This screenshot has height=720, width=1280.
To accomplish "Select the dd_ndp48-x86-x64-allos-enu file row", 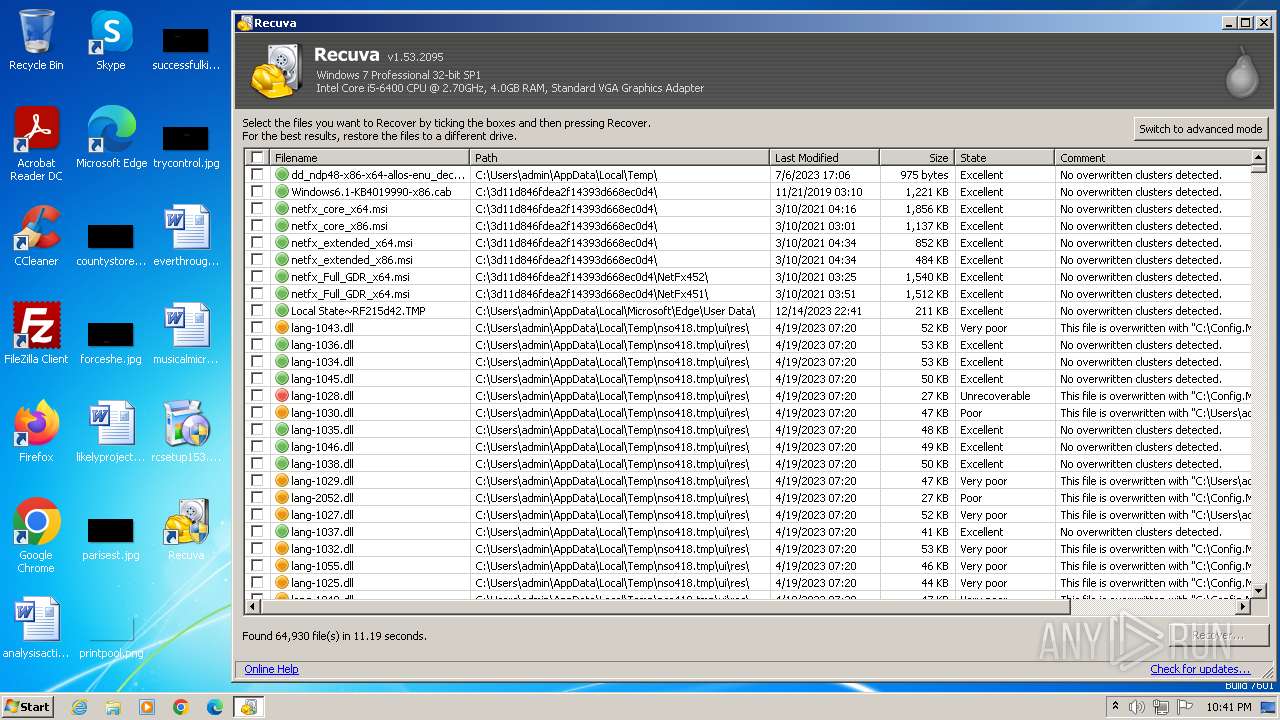I will (748, 175).
